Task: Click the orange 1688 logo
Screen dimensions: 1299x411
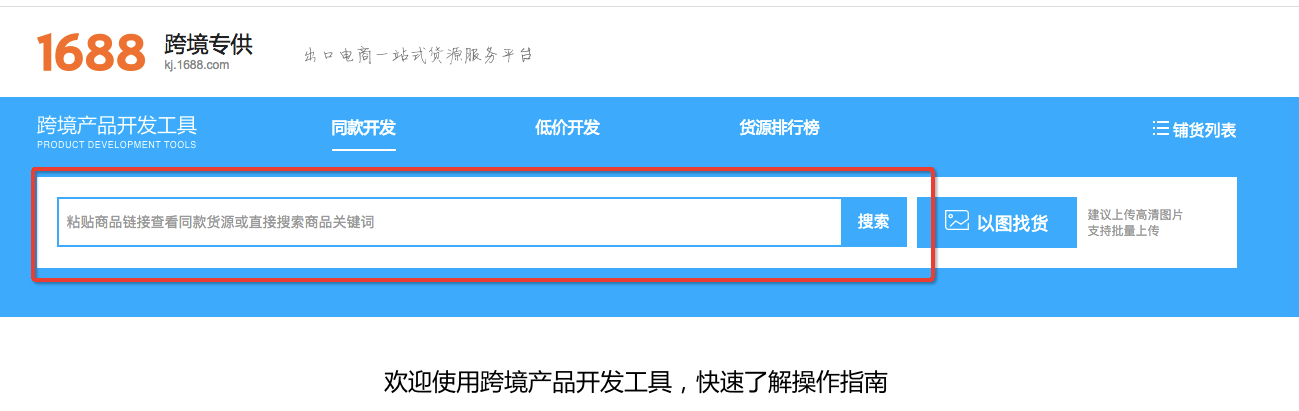Action: [x=91, y=52]
